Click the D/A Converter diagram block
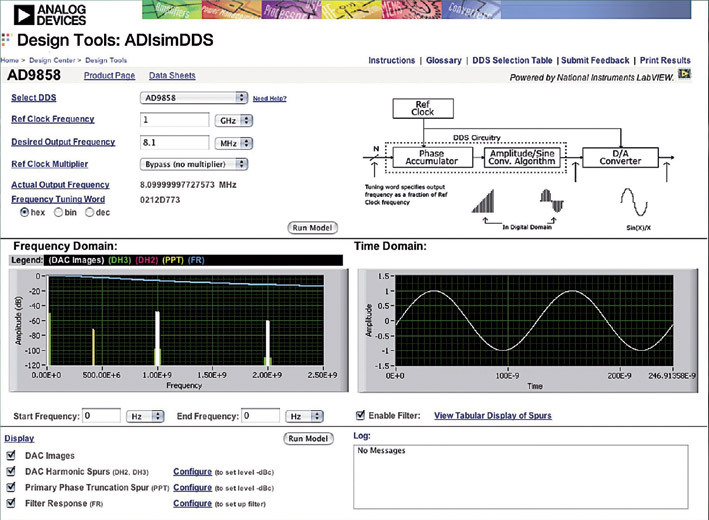The height and width of the screenshot is (520, 709). [620, 157]
